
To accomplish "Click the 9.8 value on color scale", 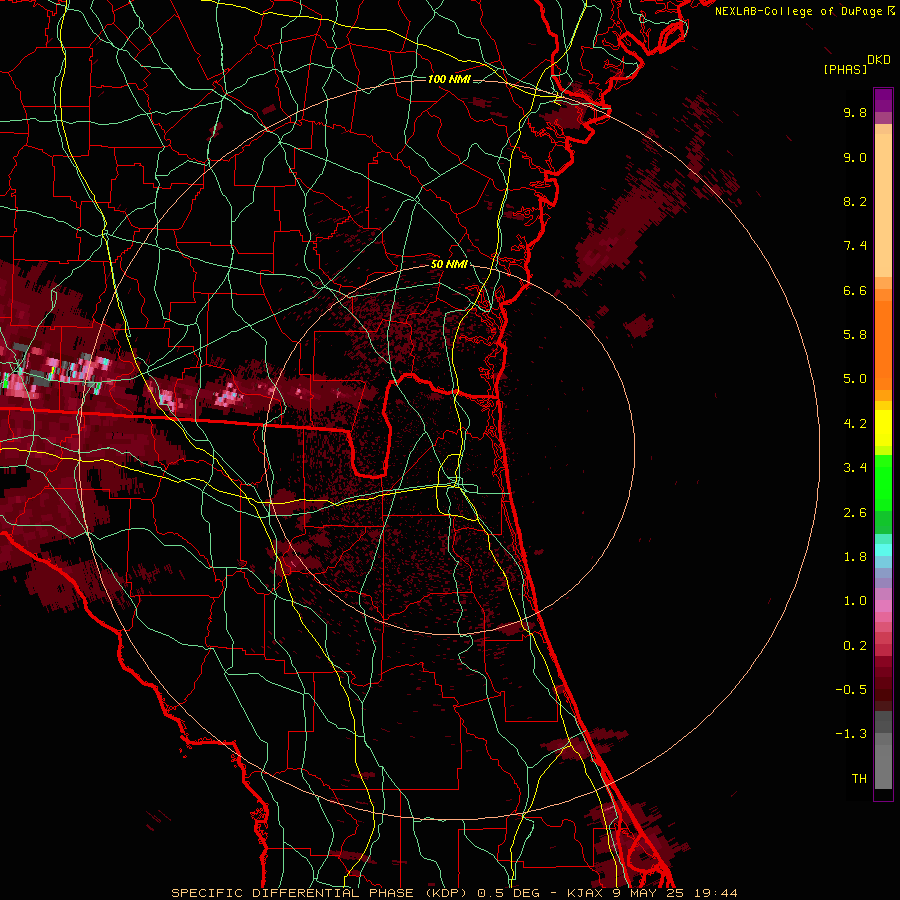I will point(855,113).
